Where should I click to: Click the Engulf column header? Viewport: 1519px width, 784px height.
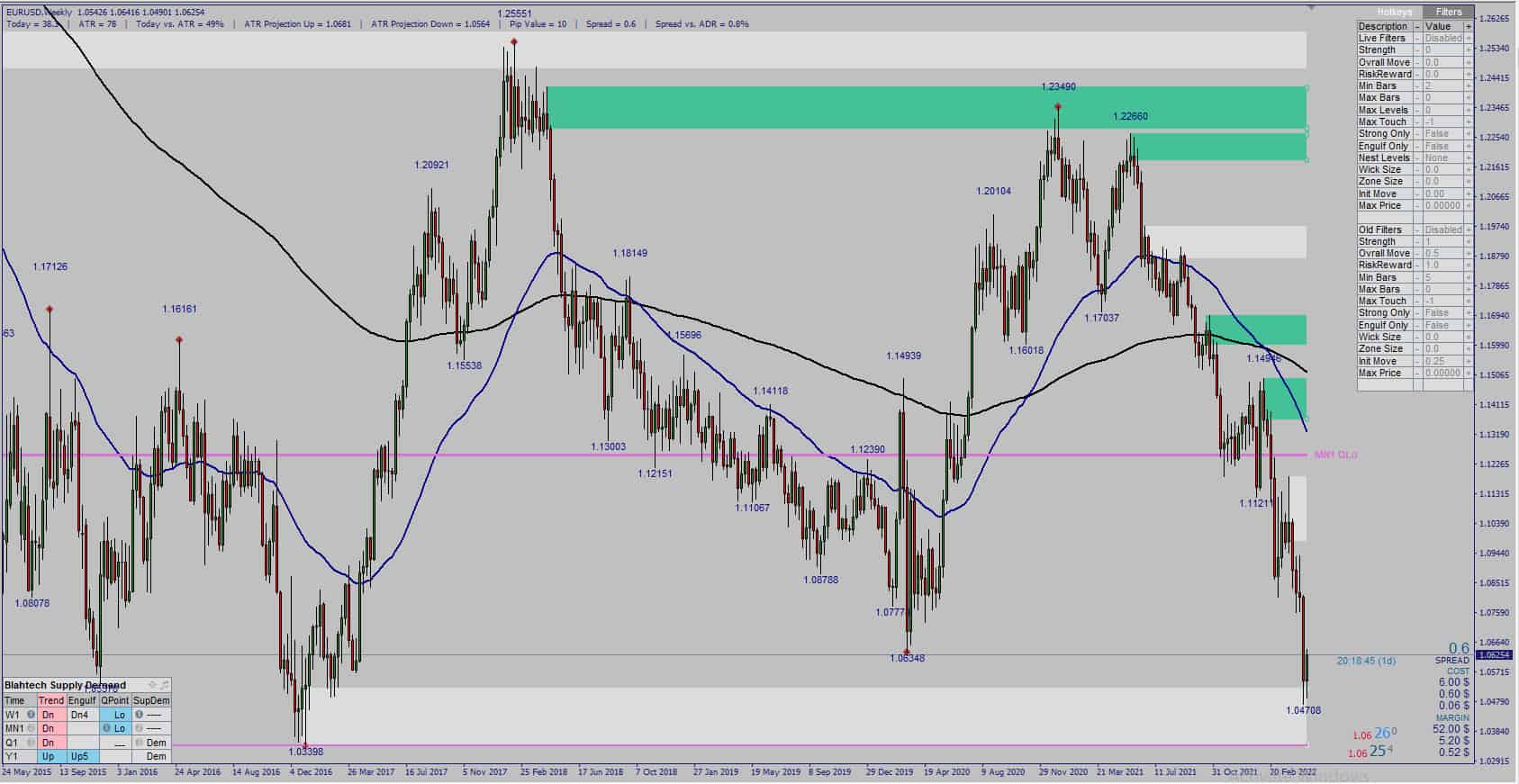pyautogui.click(x=82, y=700)
